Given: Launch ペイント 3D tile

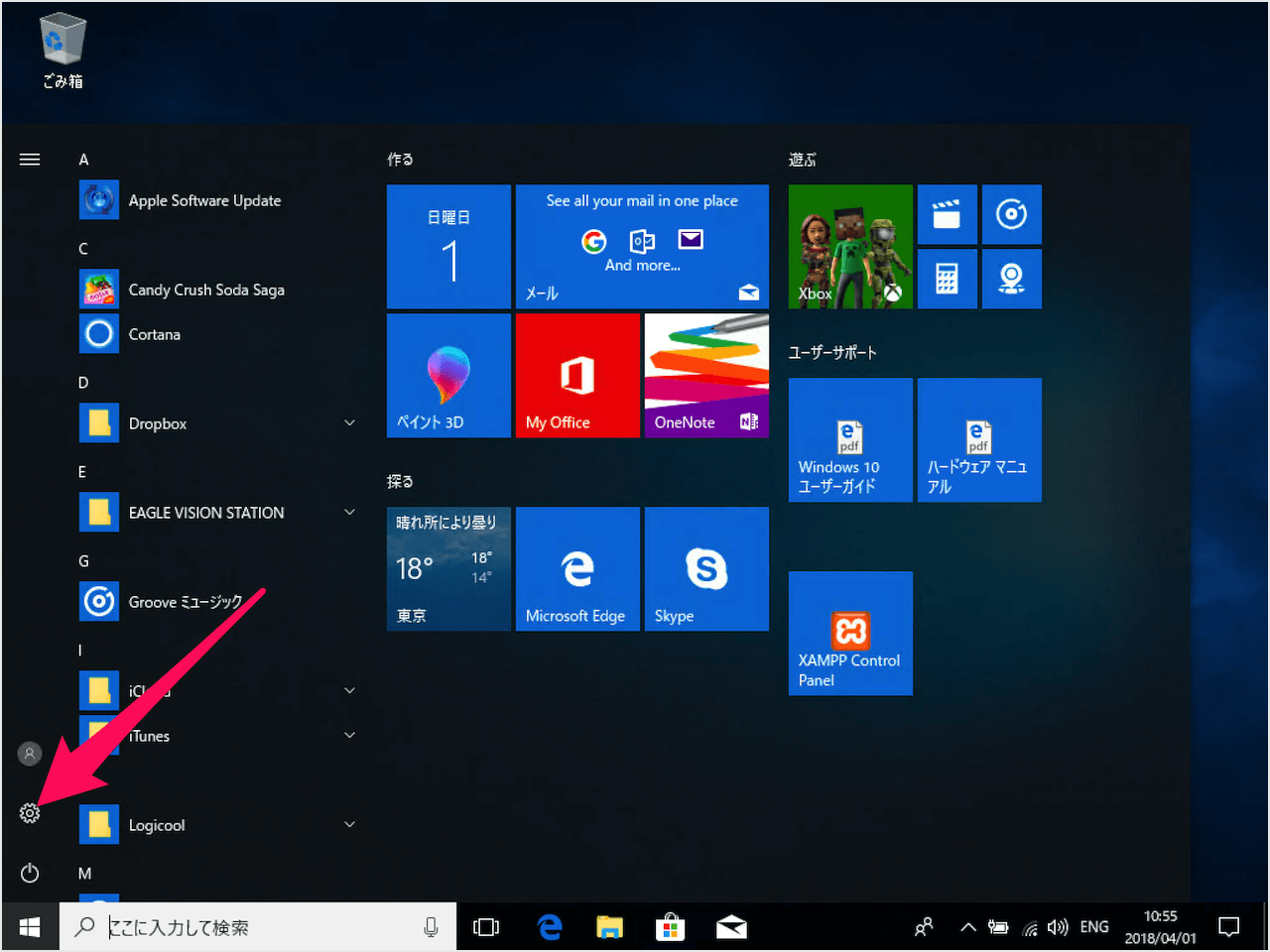Looking at the screenshot, I should click(x=448, y=375).
